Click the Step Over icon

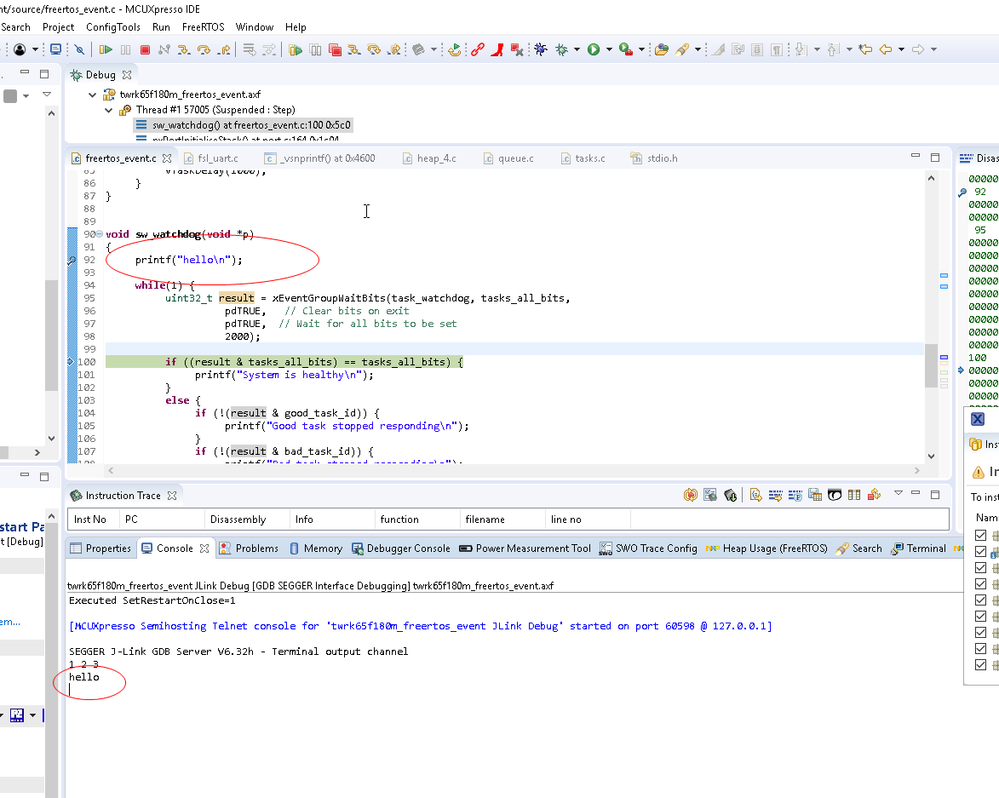(x=204, y=50)
